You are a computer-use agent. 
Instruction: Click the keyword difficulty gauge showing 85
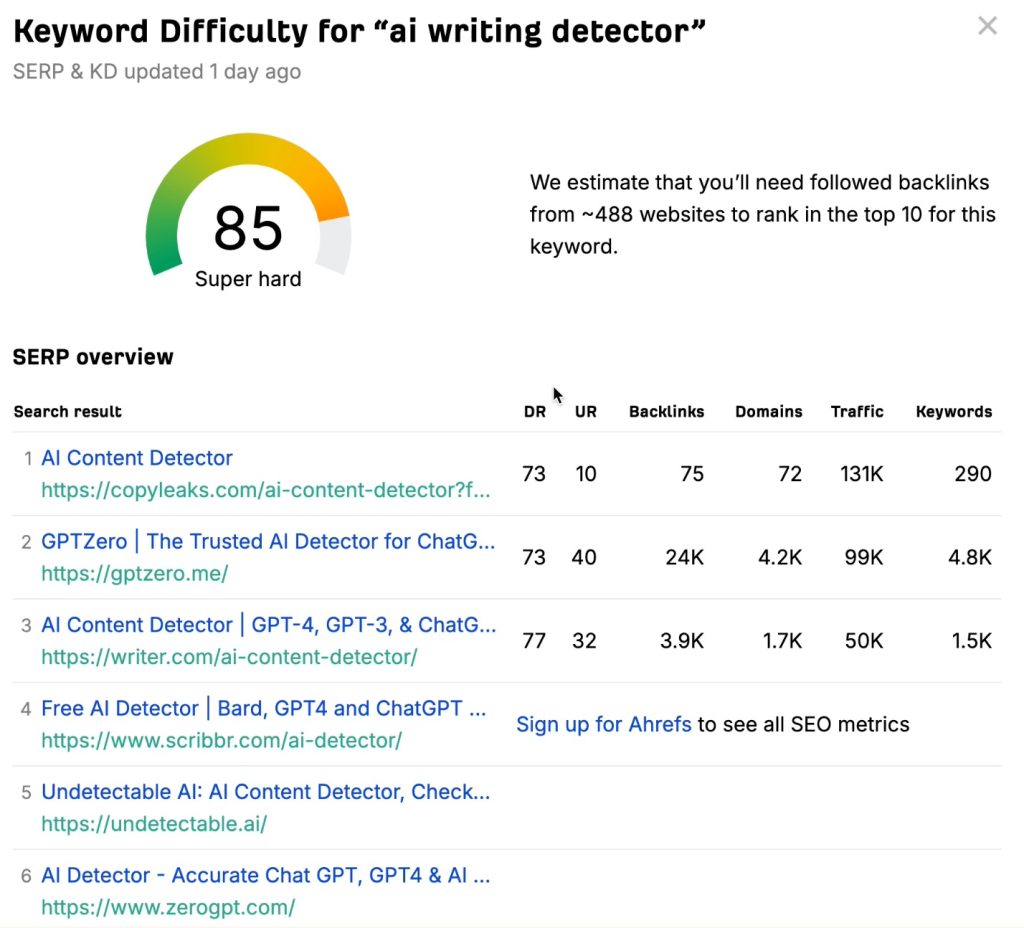248,215
